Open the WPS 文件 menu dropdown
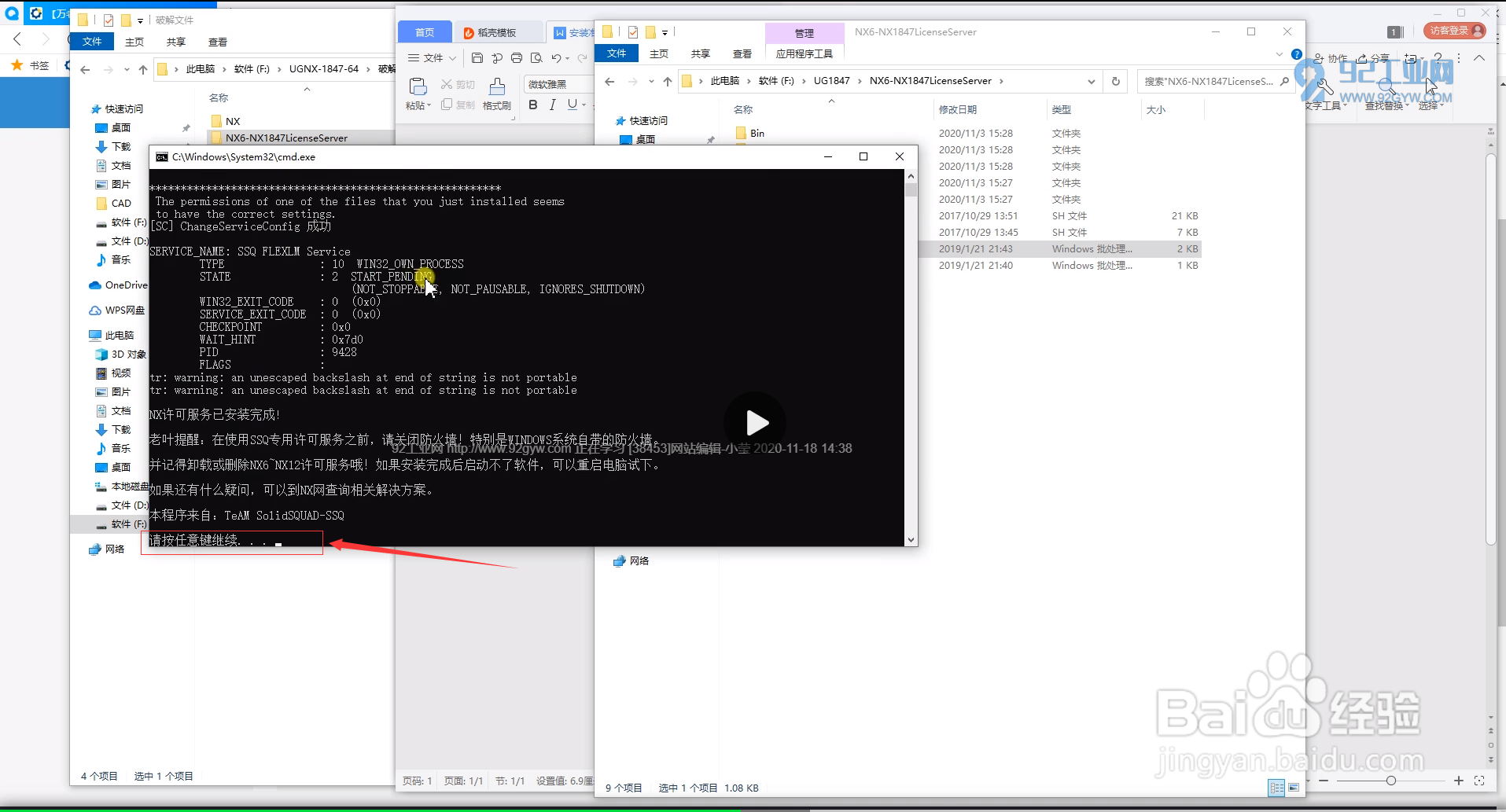The width and height of the screenshot is (1506, 812). coord(432,58)
